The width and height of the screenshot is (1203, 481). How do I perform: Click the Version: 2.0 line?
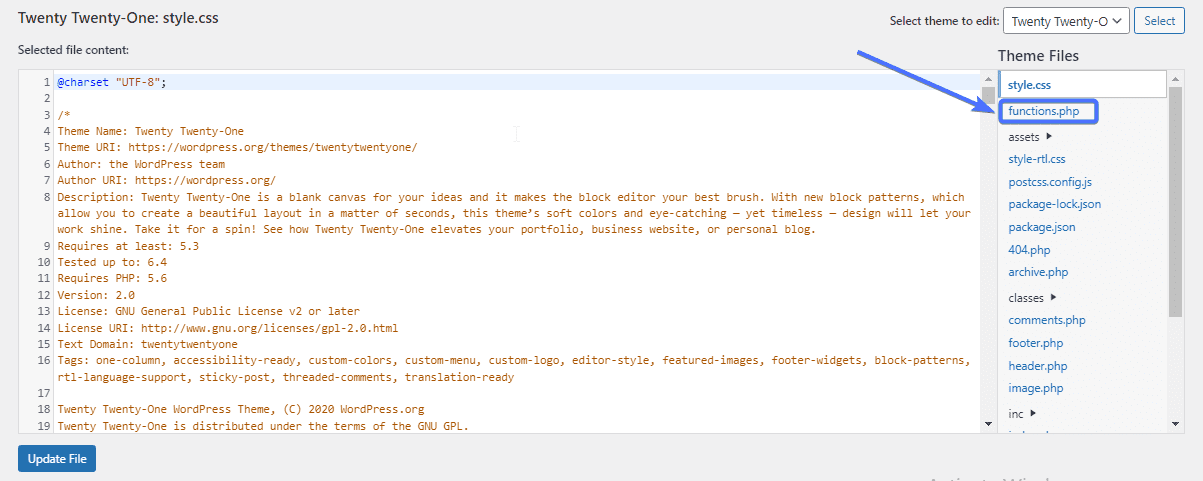click(x=96, y=295)
